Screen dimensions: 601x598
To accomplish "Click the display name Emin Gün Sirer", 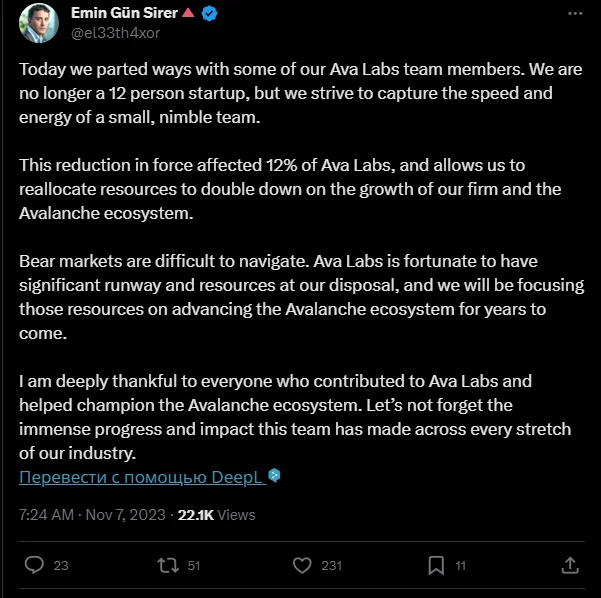I will tap(124, 13).
